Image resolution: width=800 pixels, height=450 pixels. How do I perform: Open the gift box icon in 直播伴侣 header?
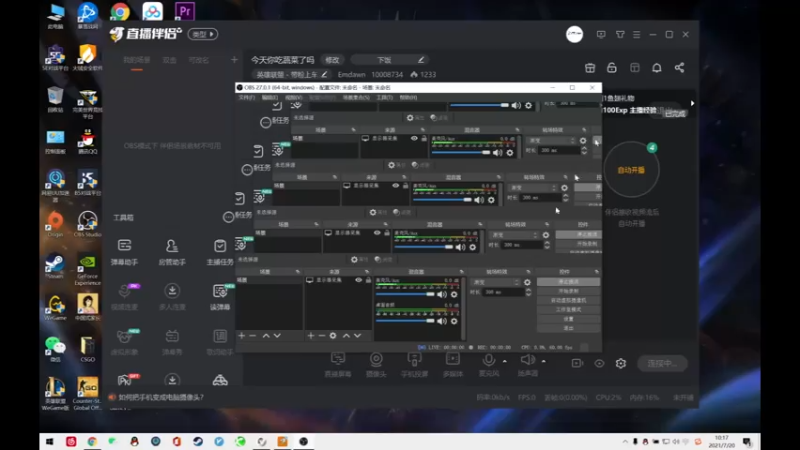coord(590,68)
